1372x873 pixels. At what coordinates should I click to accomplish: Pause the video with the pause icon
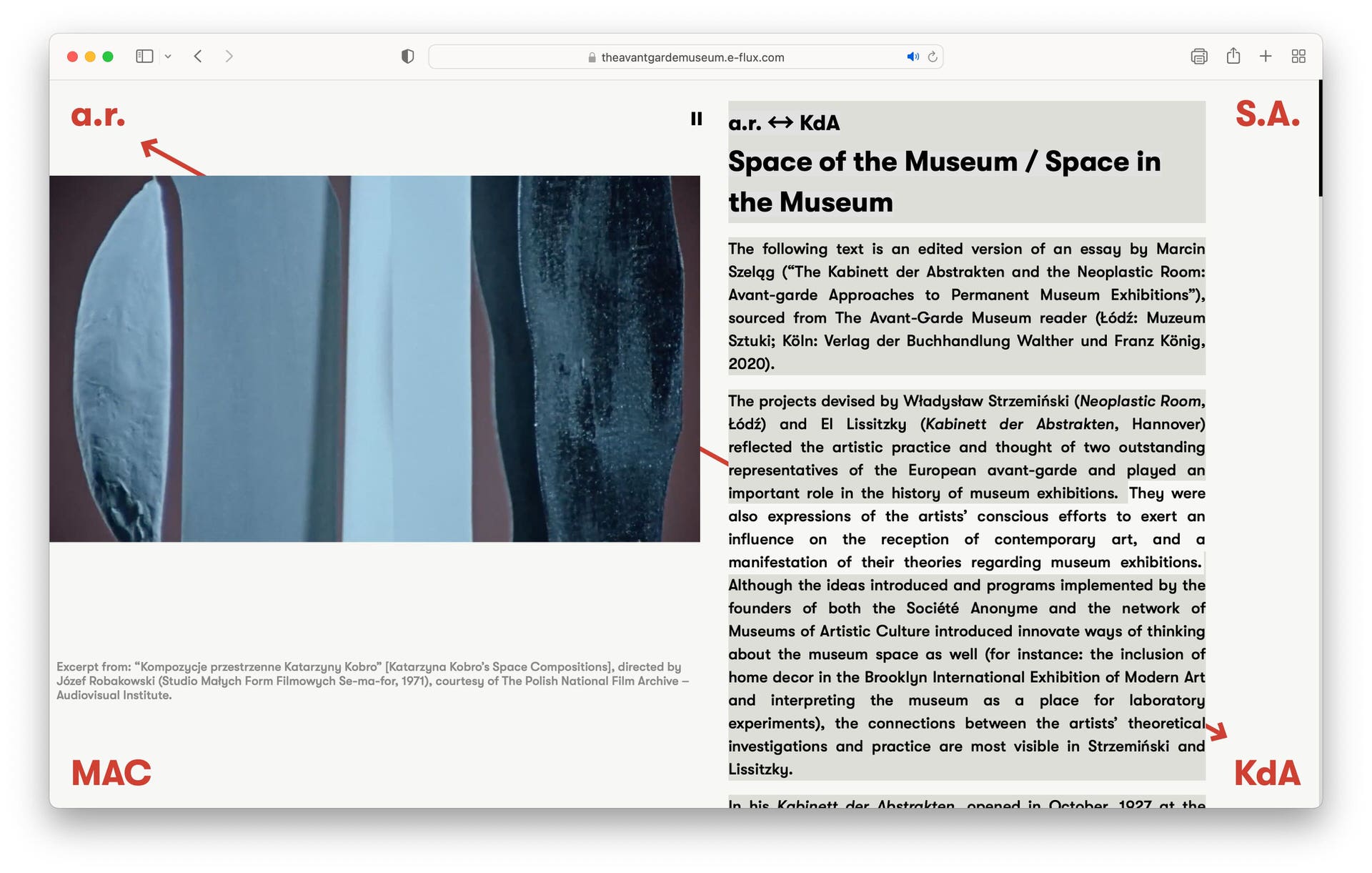coord(696,119)
